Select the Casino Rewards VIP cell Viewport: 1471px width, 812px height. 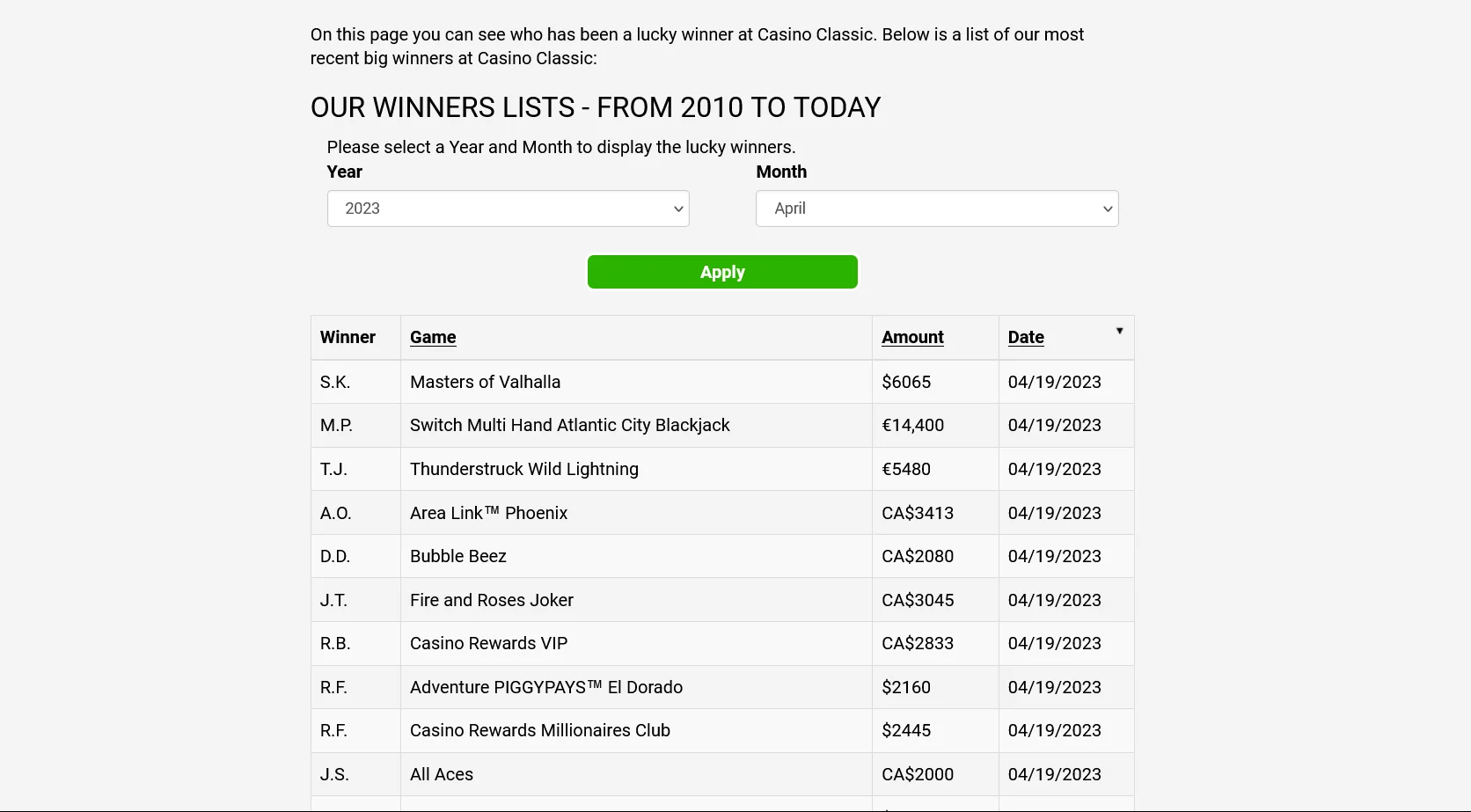tap(636, 643)
